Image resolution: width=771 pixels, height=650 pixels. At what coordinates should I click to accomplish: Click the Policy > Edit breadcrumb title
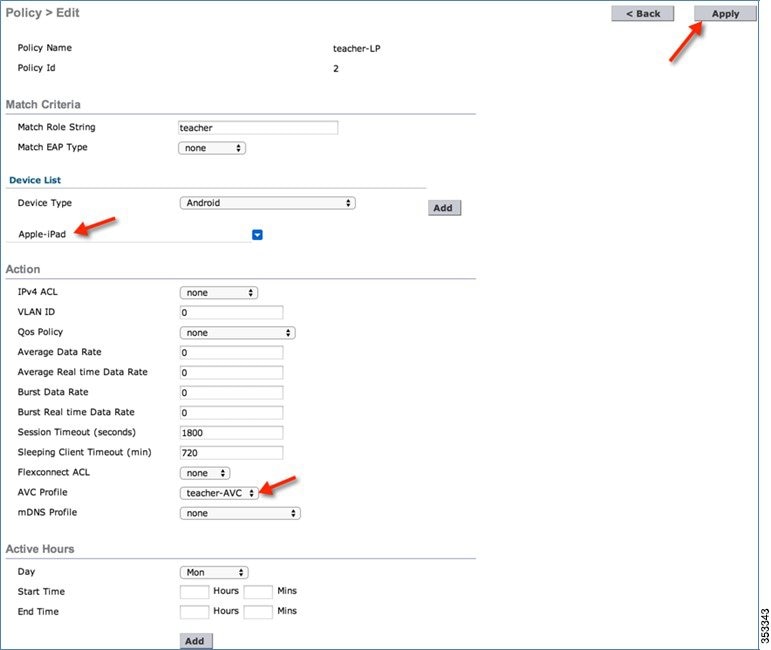(42, 13)
